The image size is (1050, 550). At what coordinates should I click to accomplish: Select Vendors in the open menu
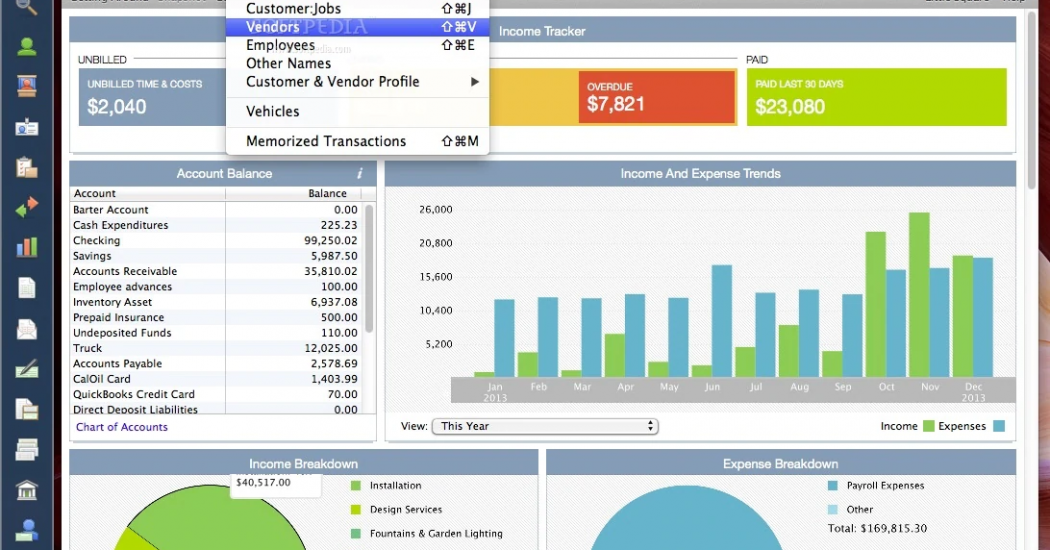pyautogui.click(x=358, y=27)
